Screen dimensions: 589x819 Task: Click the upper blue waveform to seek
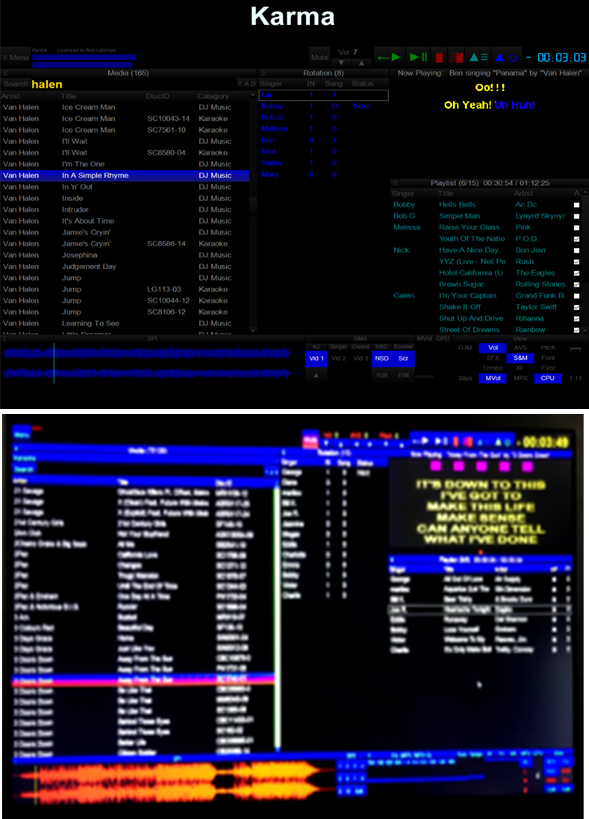point(147,354)
